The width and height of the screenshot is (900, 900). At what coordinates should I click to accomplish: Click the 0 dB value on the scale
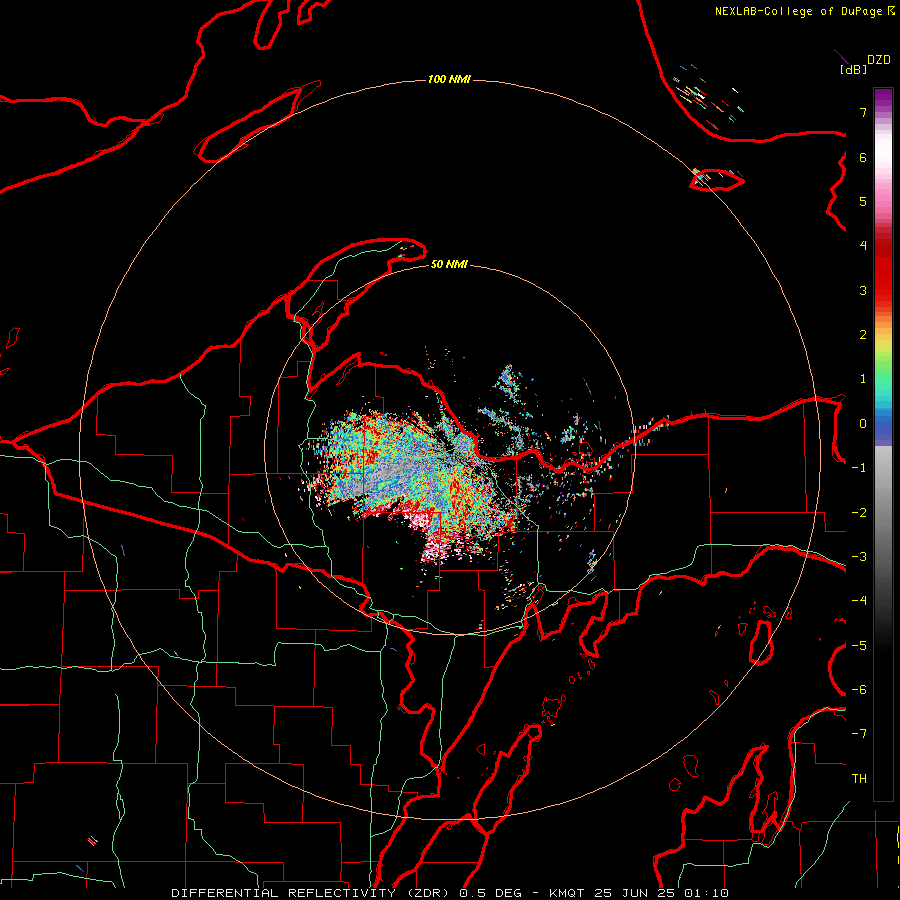pyautogui.click(x=863, y=424)
